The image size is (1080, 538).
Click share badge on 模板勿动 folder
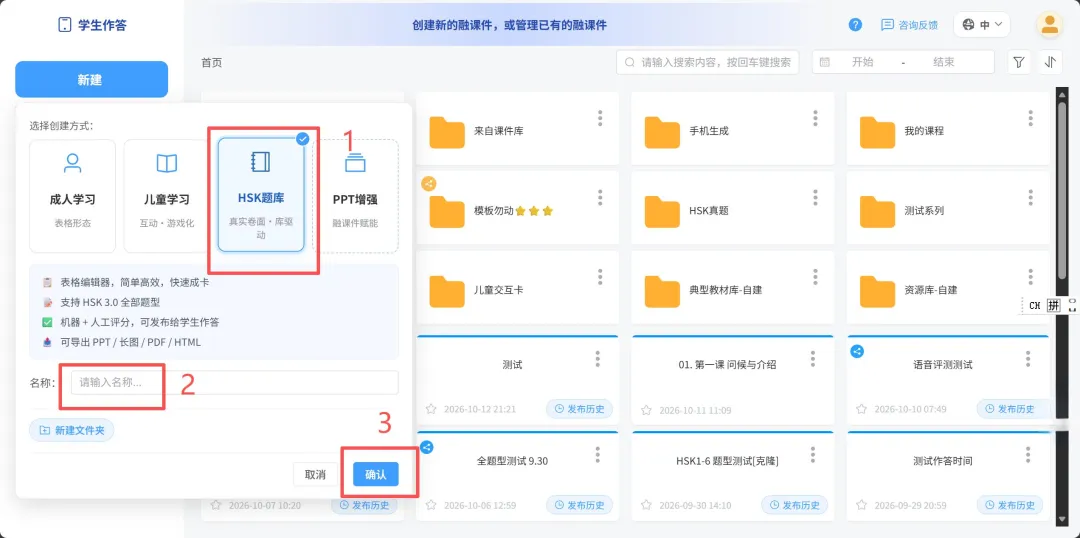(428, 184)
